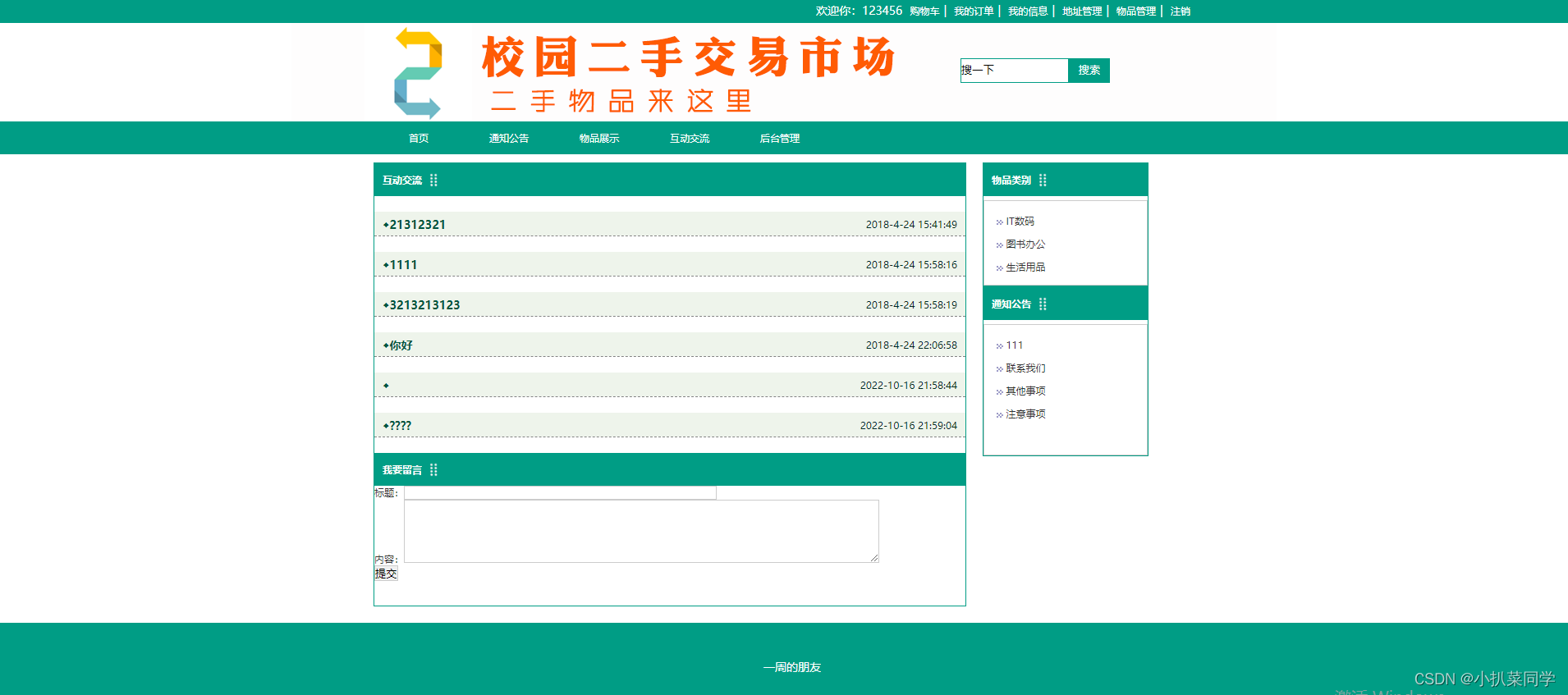Click dotted grip icon beside 物品类别 header
1568x695 pixels.
click(x=1043, y=181)
